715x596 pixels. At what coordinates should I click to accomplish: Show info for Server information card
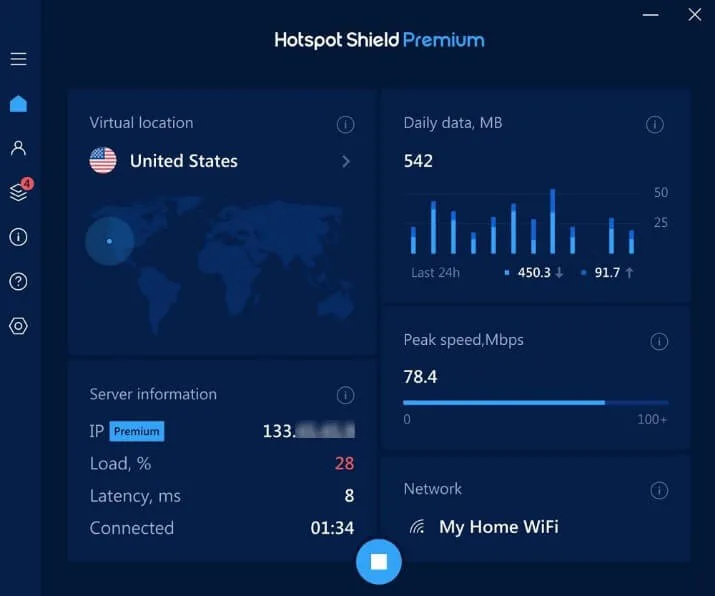[x=345, y=395]
